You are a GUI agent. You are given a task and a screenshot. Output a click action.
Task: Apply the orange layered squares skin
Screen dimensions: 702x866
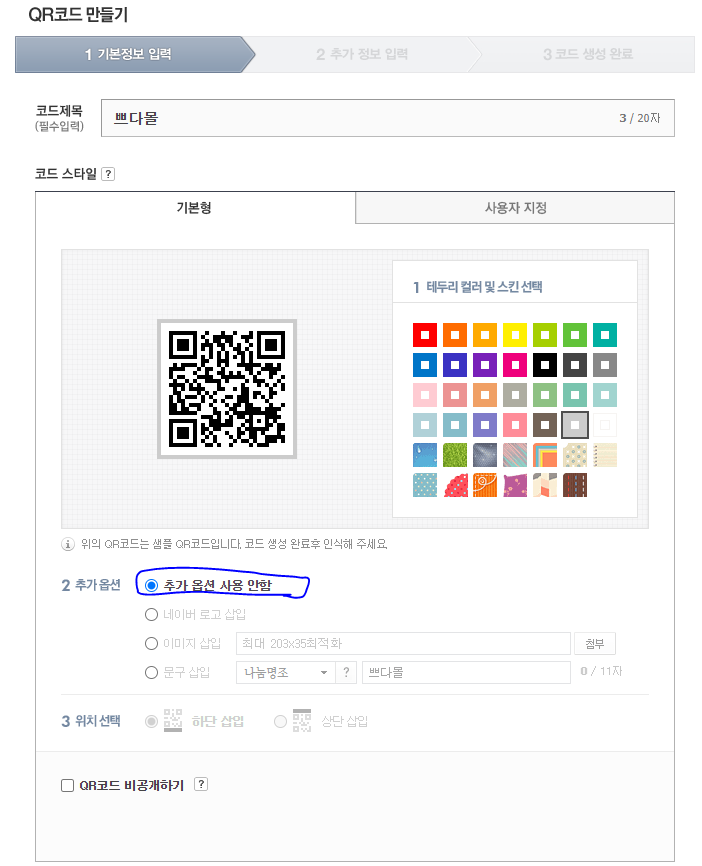pyautogui.click(x=545, y=455)
